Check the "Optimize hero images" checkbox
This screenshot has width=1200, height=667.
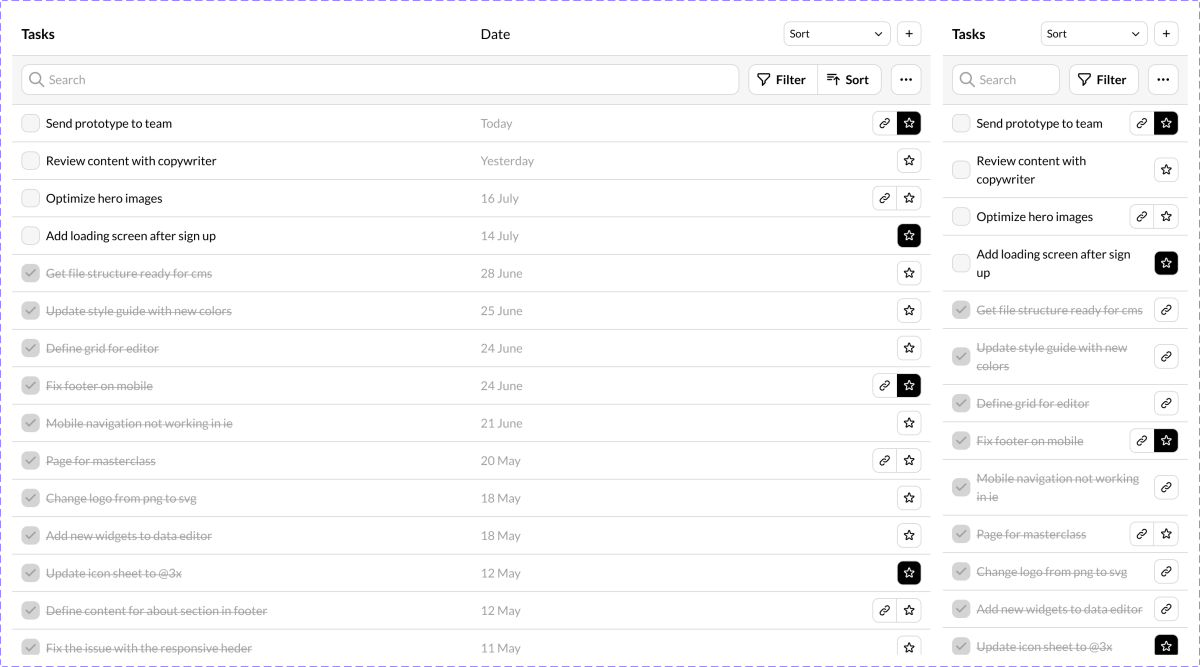coord(30,198)
